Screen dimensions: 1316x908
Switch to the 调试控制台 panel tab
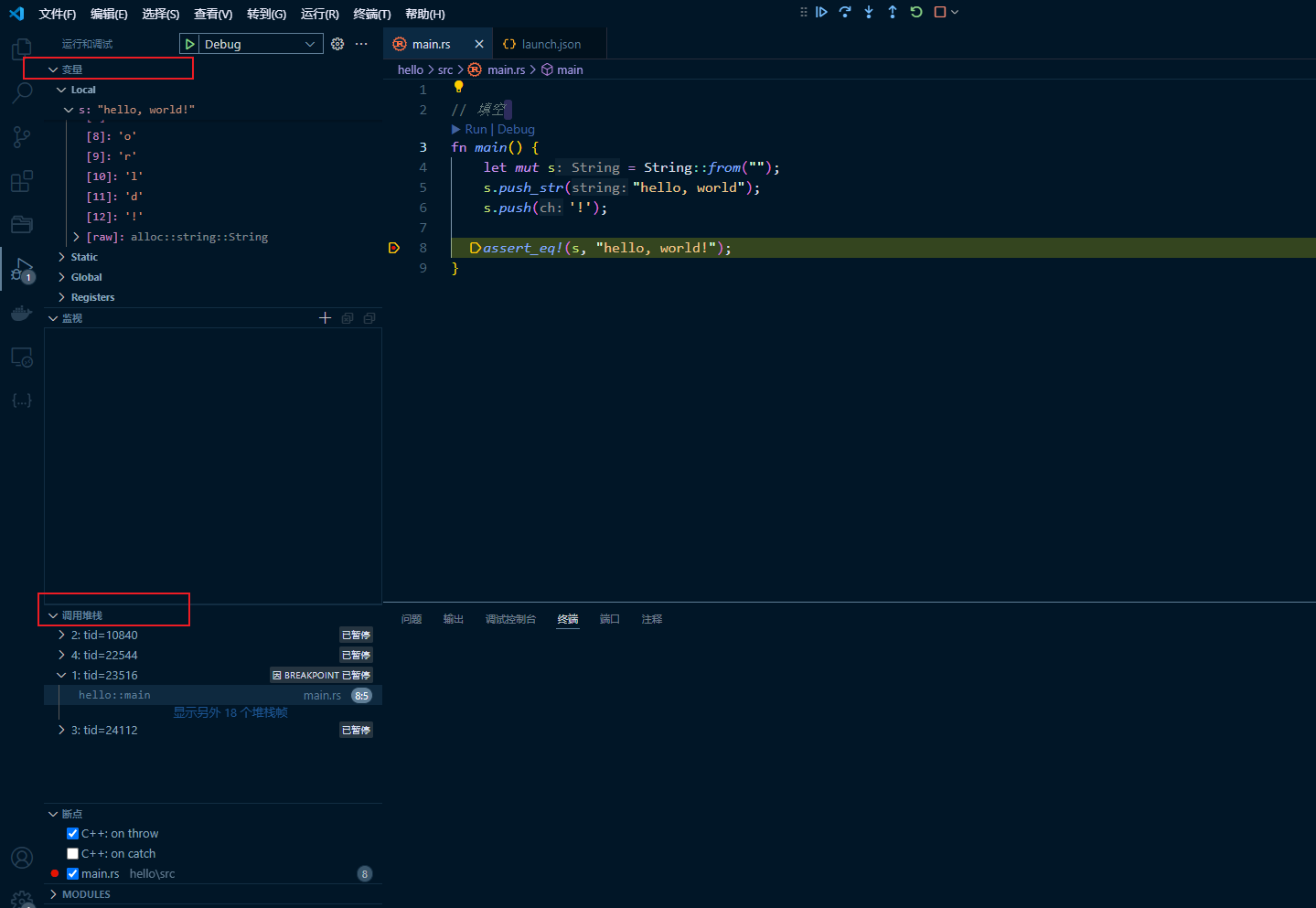(x=510, y=619)
